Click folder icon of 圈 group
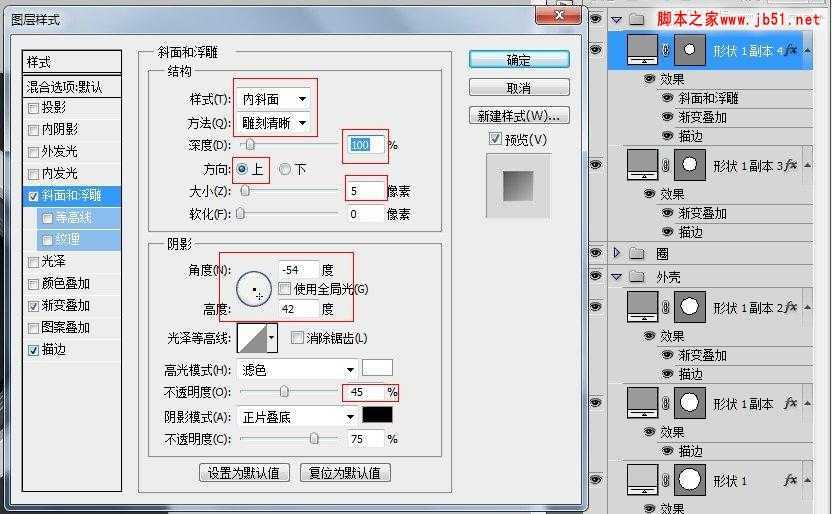 [637, 254]
